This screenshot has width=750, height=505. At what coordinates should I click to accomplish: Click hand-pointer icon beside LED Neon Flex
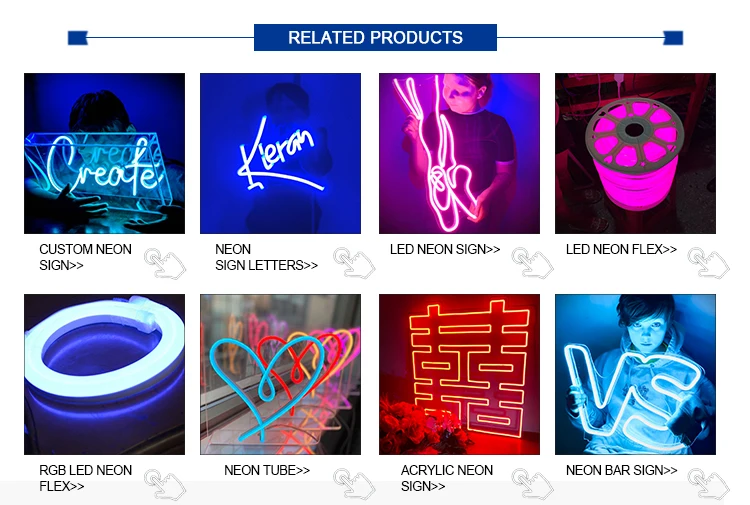click(708, 263)
